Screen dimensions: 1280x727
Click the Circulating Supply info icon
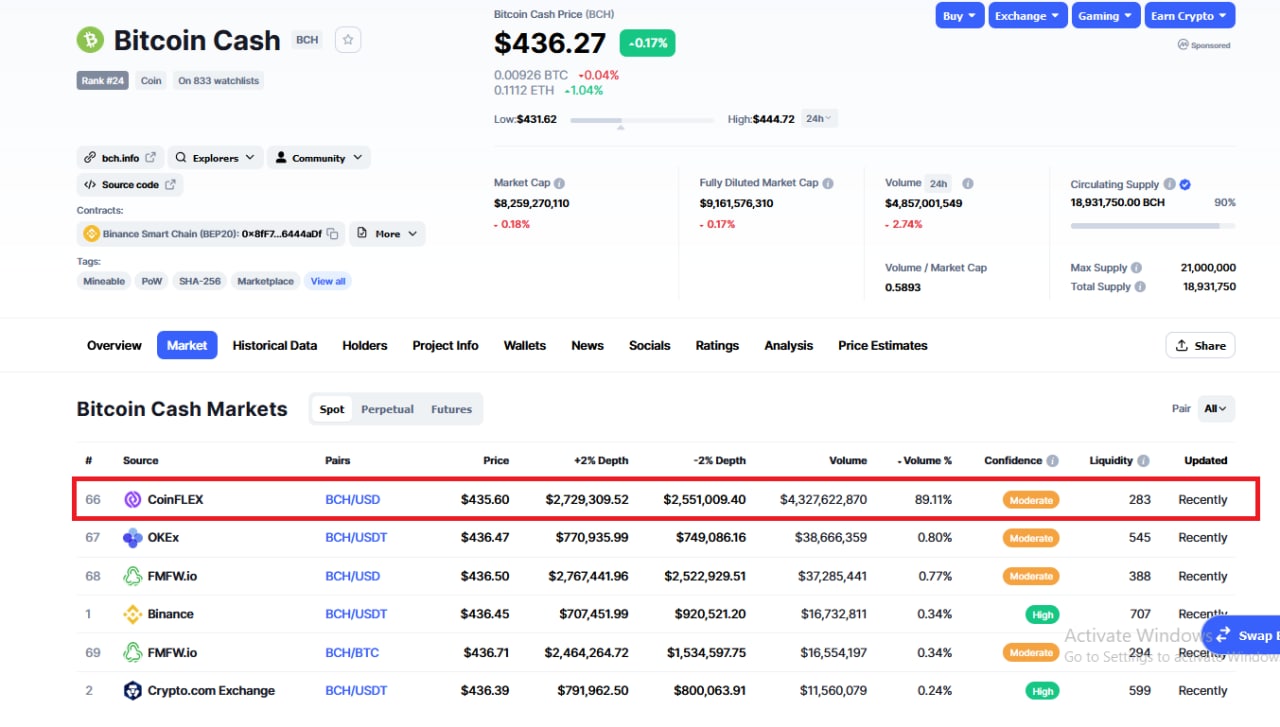[1169, 184]
